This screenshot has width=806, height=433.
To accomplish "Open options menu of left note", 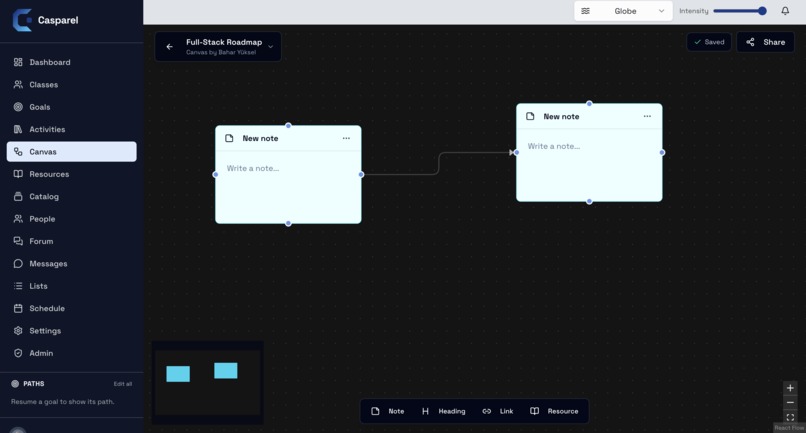I will point(346,138).
